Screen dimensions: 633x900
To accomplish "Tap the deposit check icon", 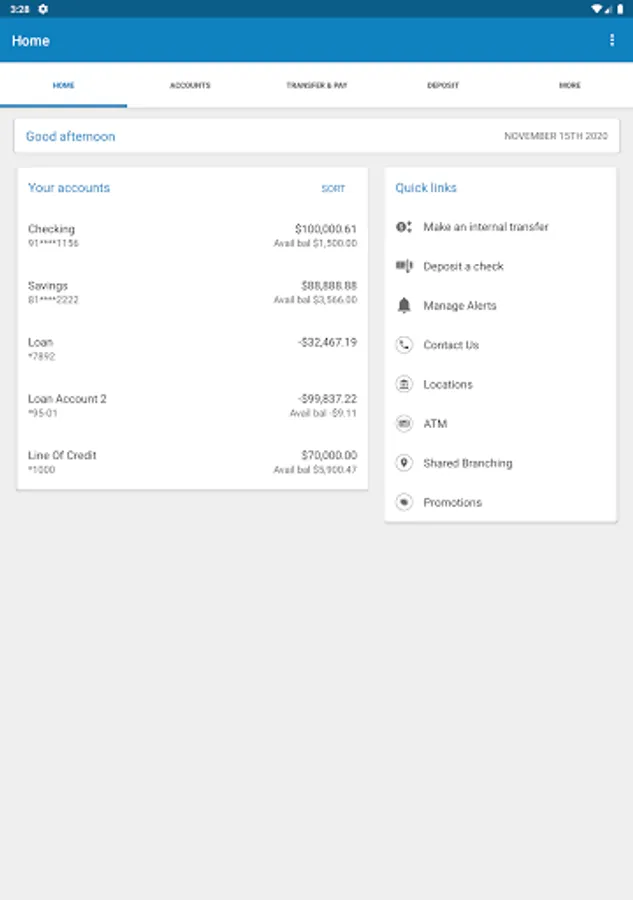I will pyautogui.click(x=404, y=266).
